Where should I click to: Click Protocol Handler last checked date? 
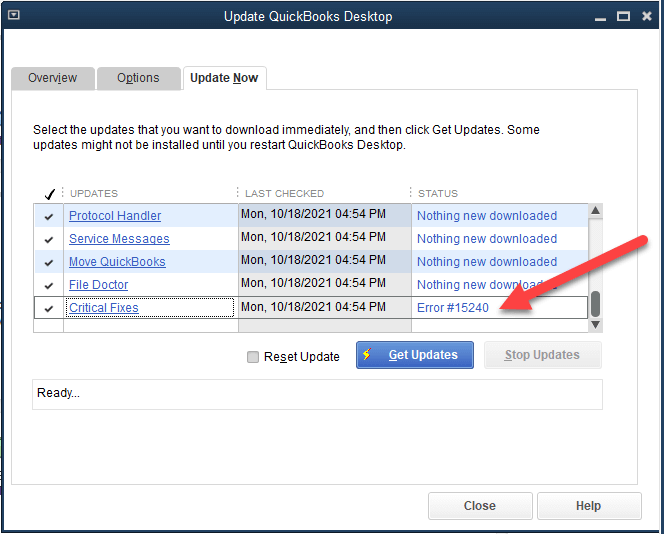coord(313,214)
